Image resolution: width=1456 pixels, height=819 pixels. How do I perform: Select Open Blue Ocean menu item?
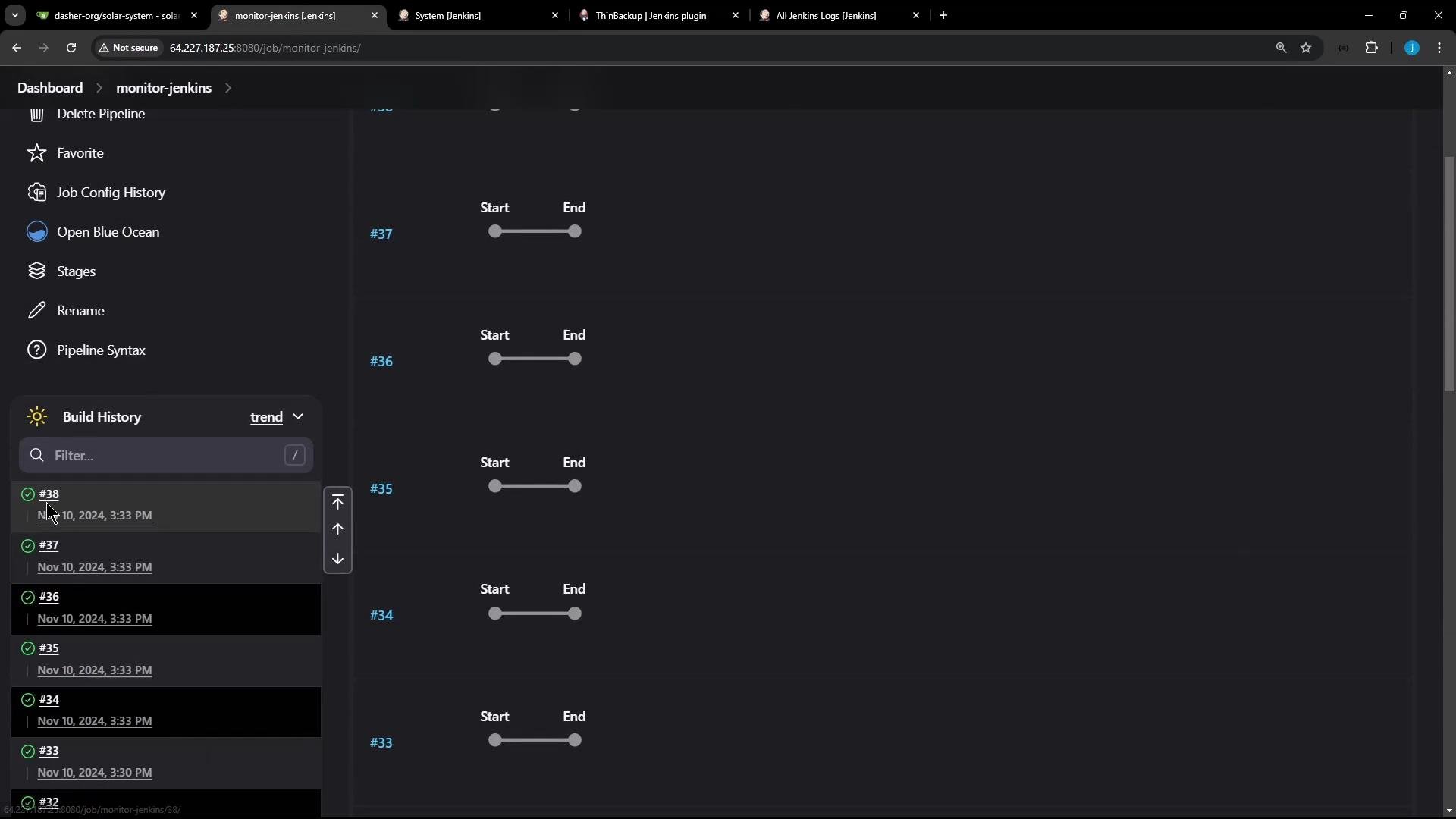click(x=108, y=232)
